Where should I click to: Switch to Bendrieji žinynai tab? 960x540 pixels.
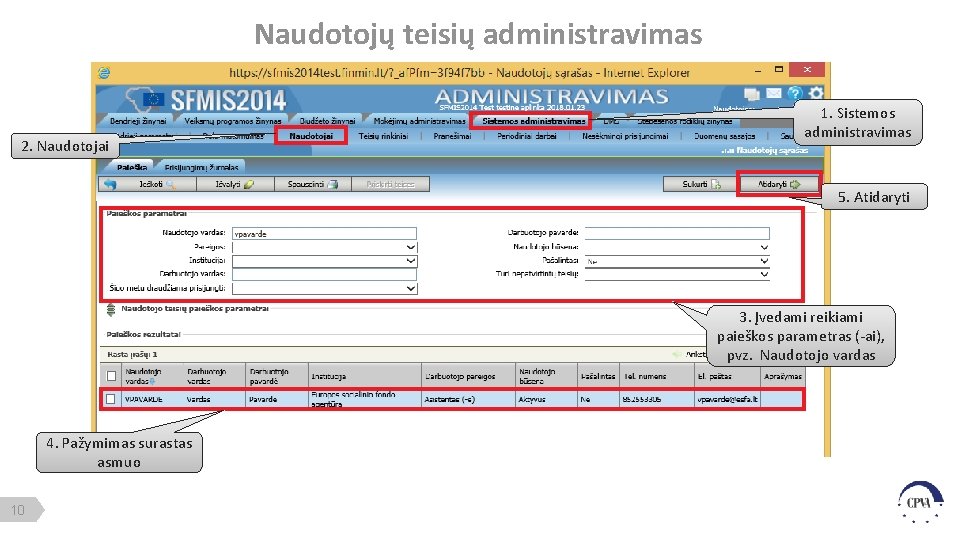(138, 121)
